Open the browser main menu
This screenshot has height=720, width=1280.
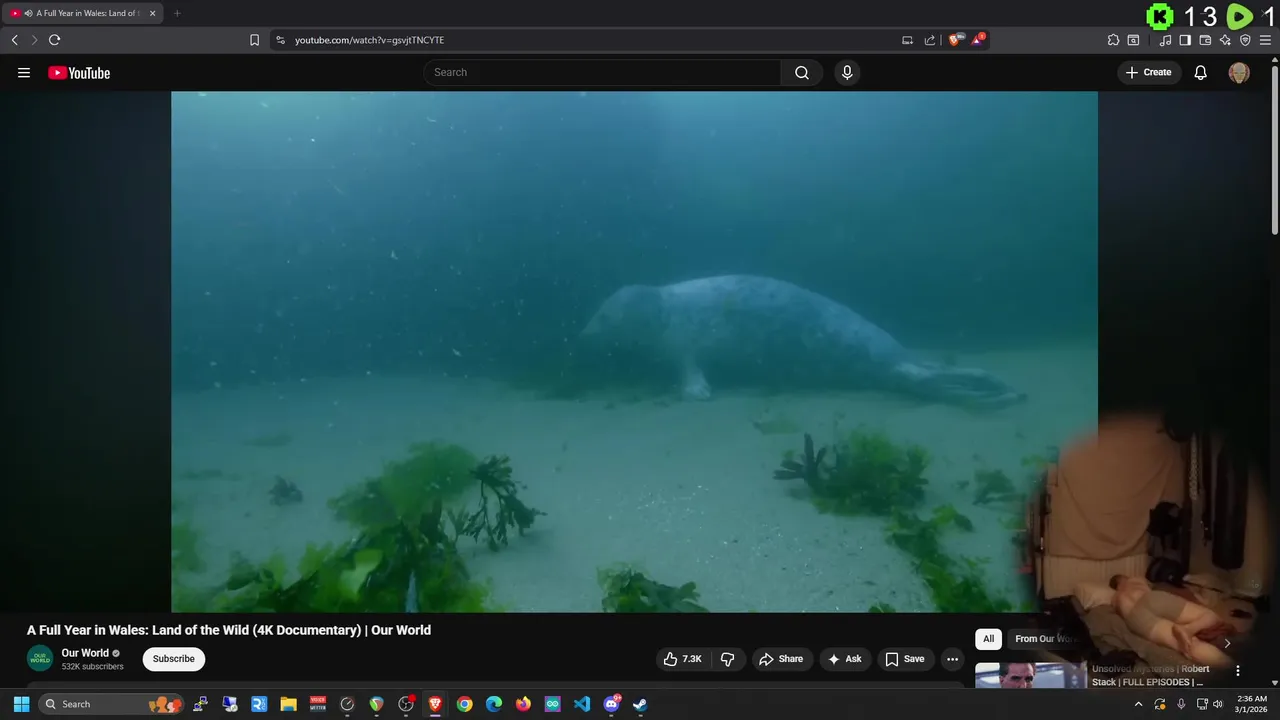pos(1265,40)
